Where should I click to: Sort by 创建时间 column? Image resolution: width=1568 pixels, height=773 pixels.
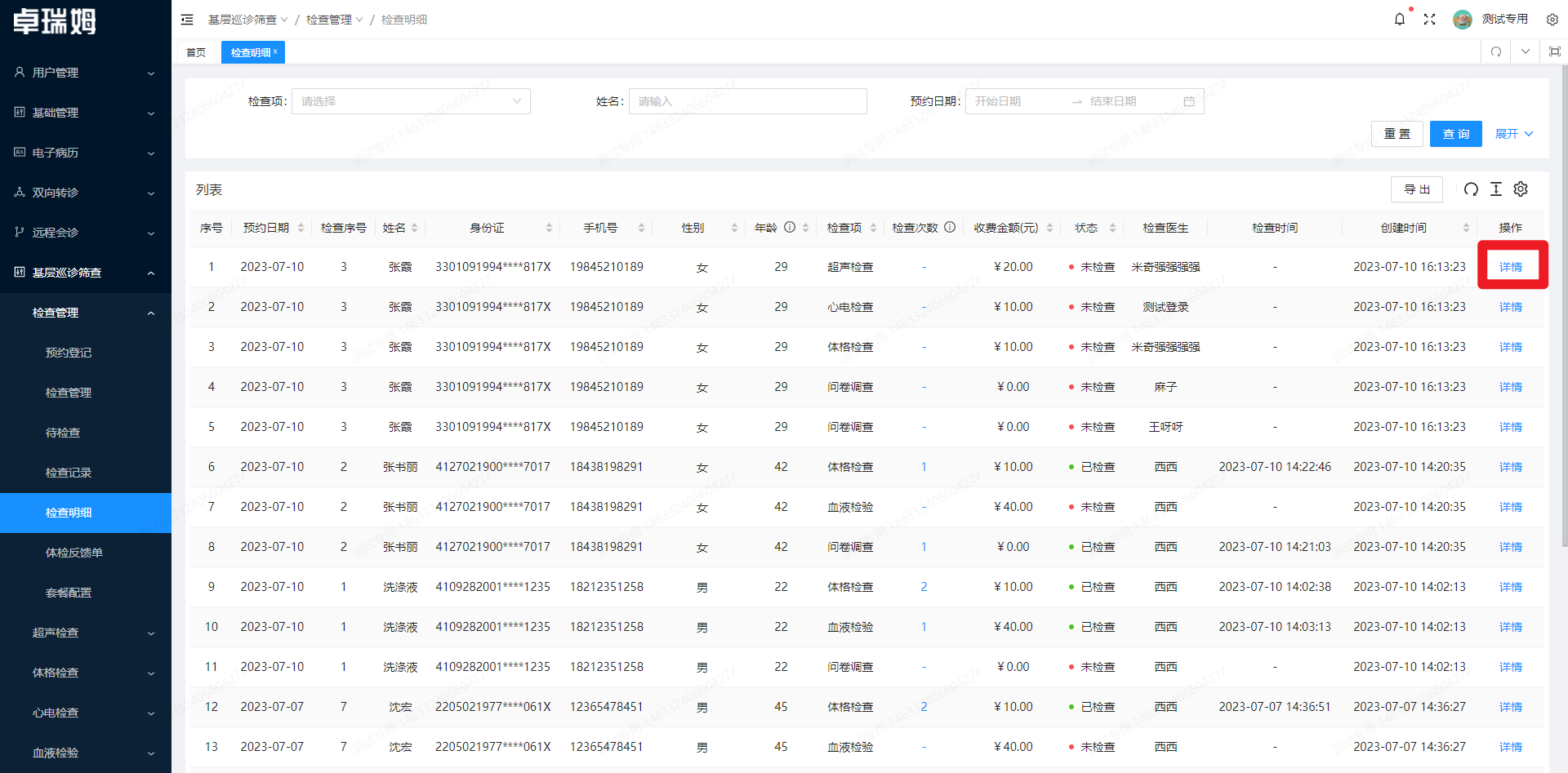[x=1466, y=229]
